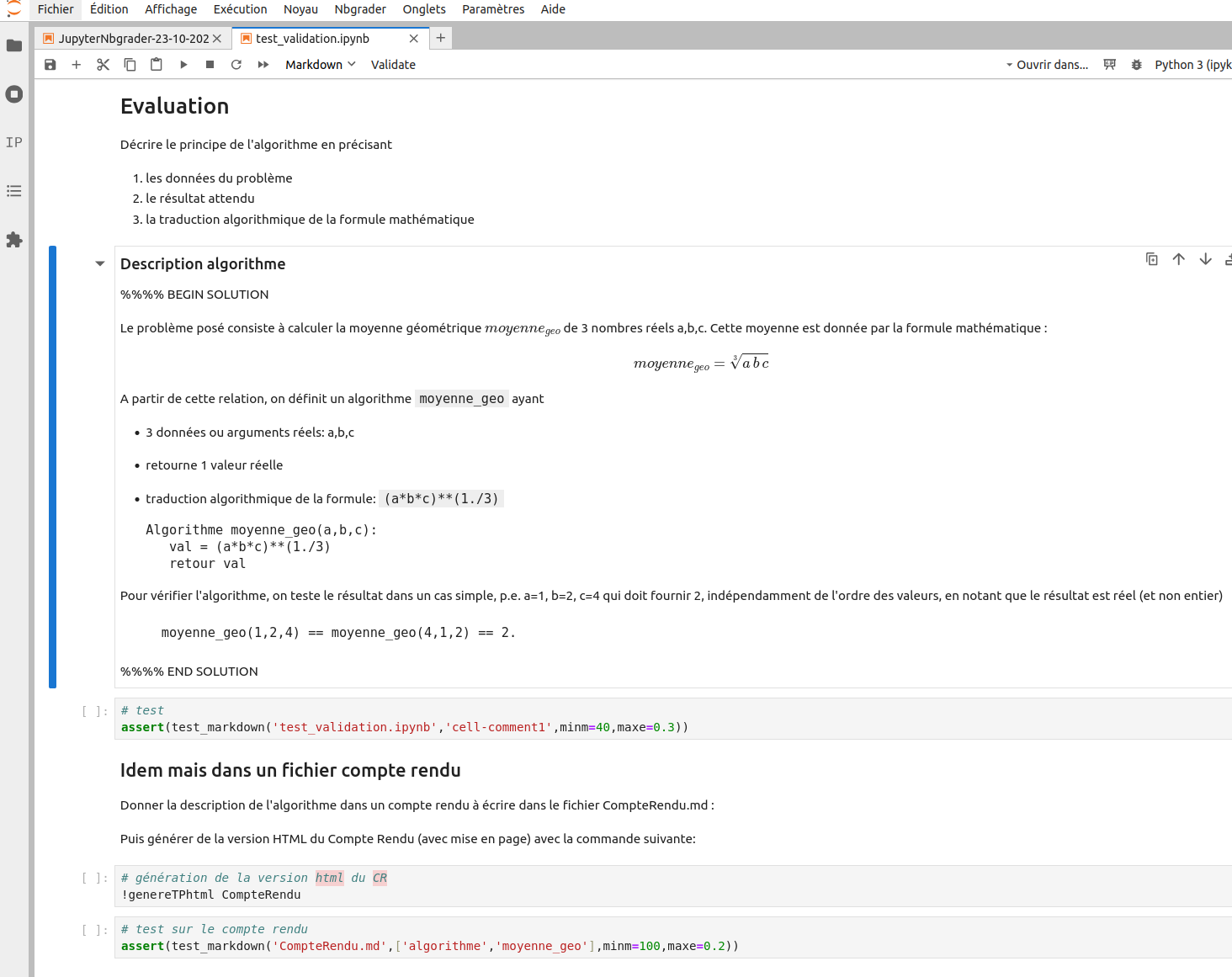This screenshot has height=977, width=1232.
Task: Open the table of contents sidebar
Action: [14, 191]
